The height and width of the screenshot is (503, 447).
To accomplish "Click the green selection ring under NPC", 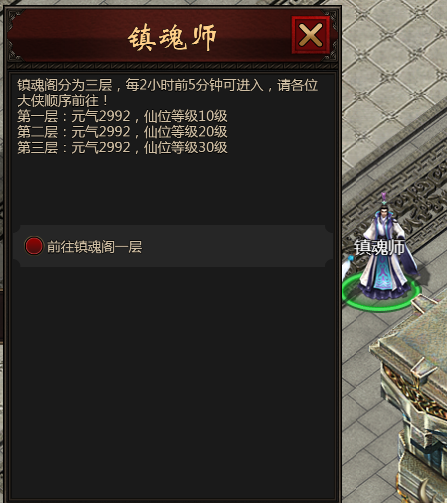I will pos(381,293).
